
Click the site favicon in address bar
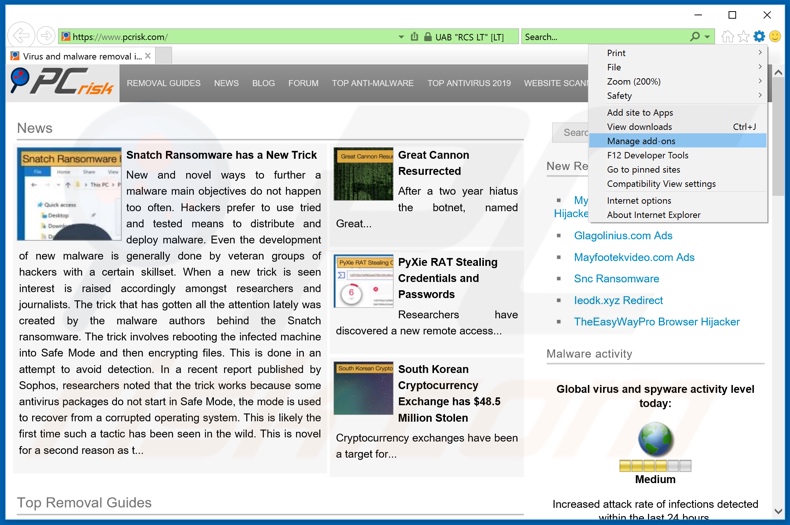(65, 37)
